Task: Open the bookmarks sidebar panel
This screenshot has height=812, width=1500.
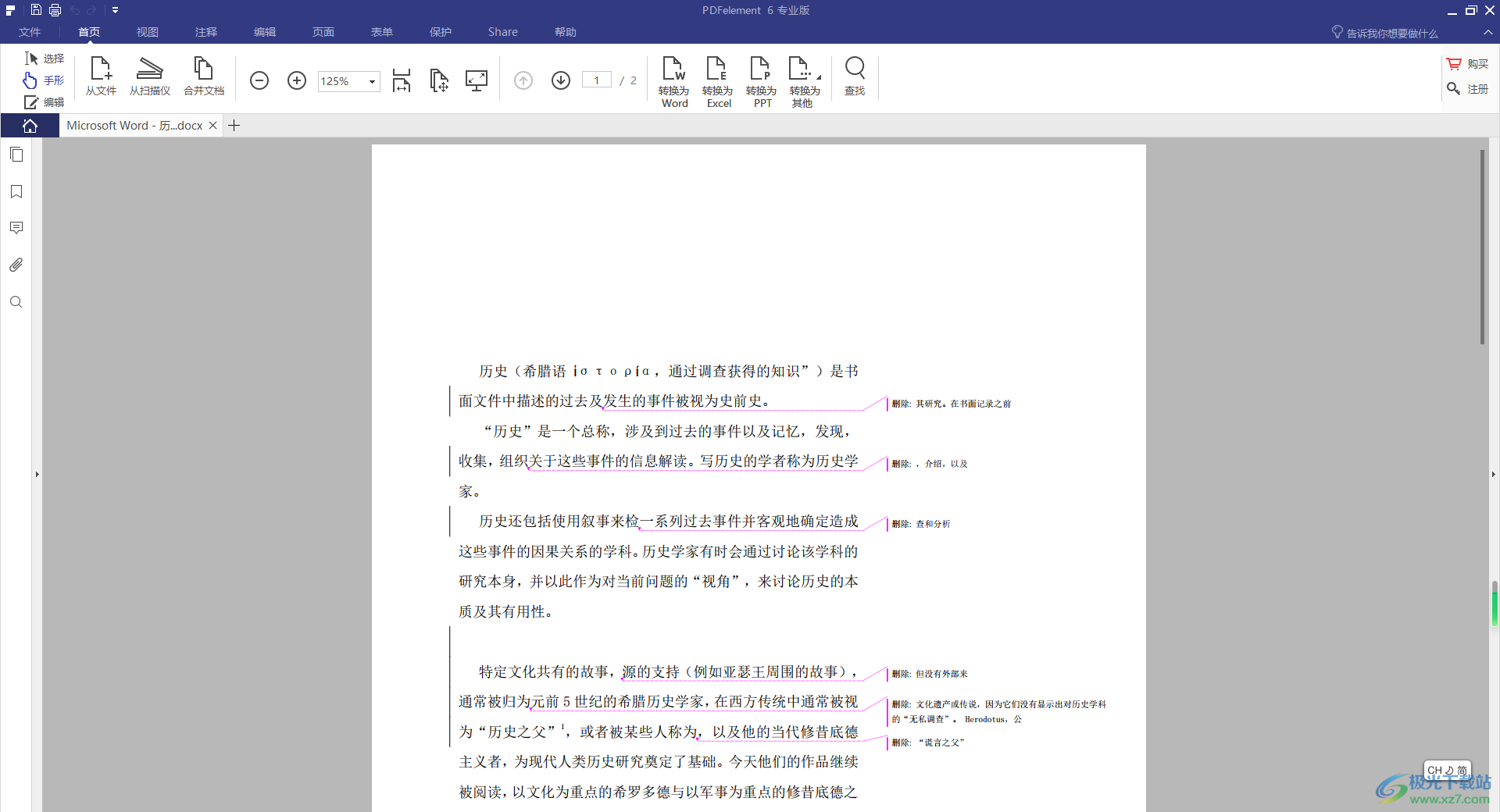Action: point(16,192)
